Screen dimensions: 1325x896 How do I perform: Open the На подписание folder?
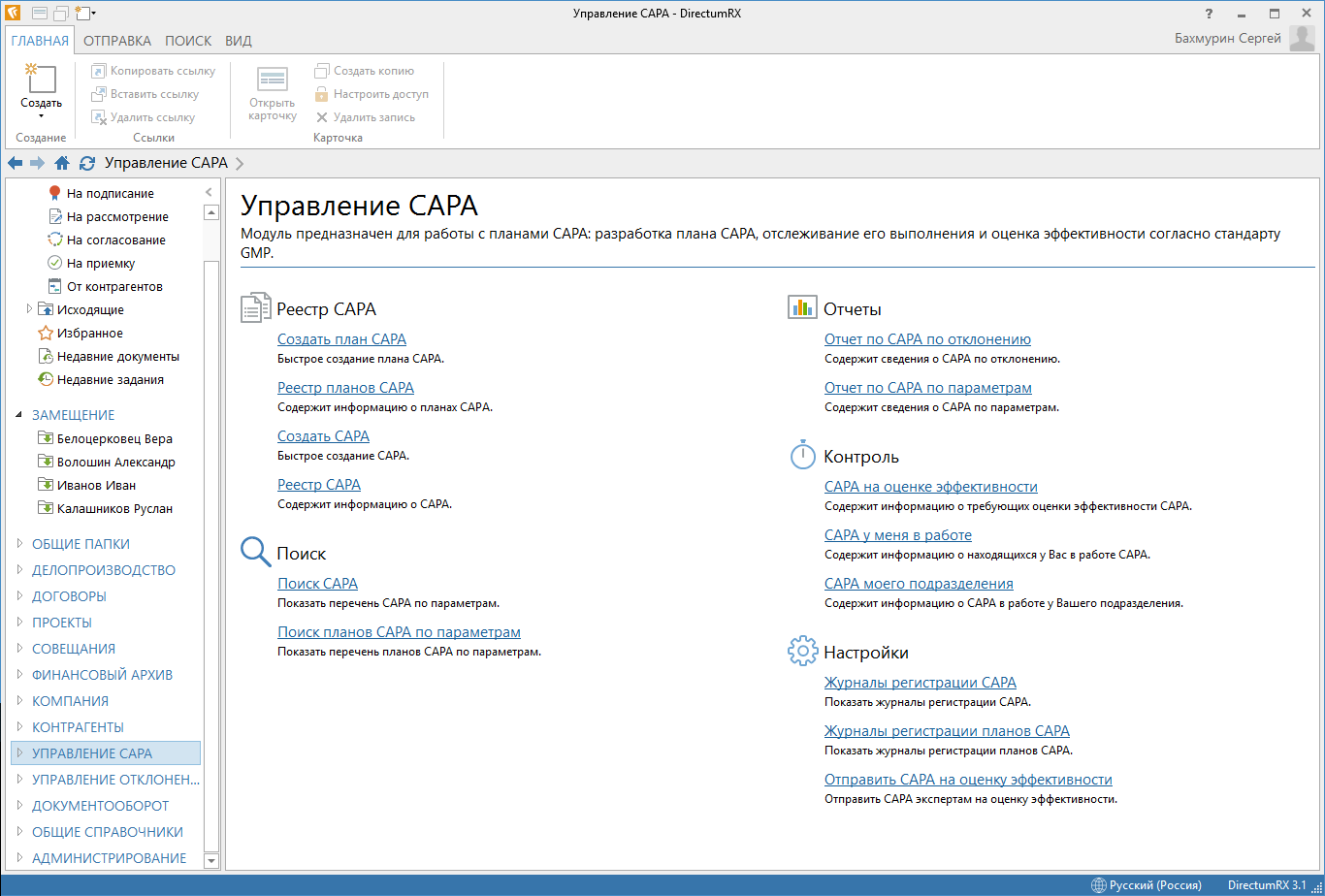coord(101,194)
